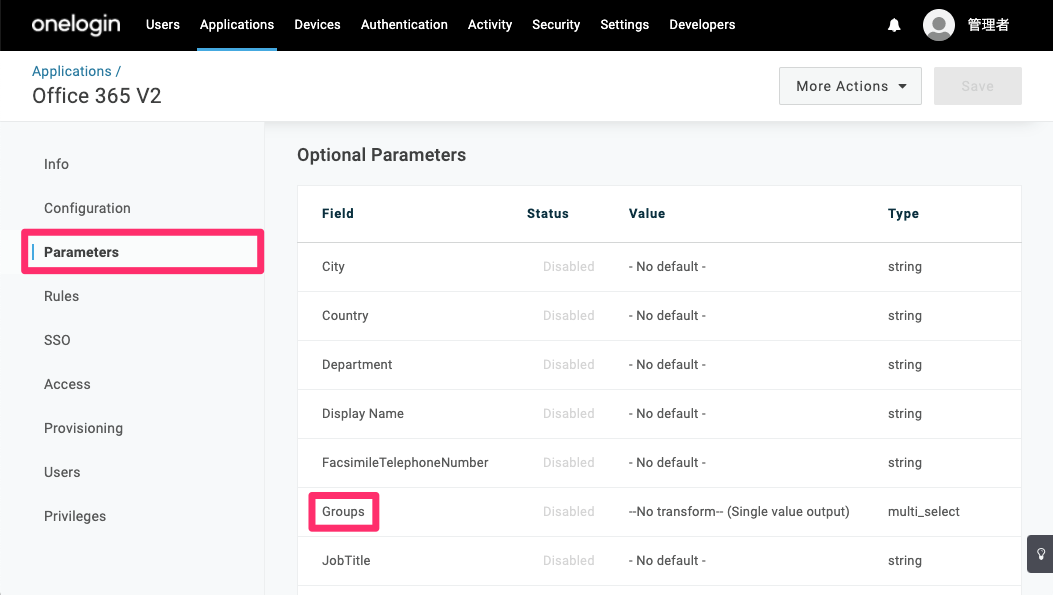Open the Department parameter row
This screenshot has height=595, width=1053.
pos(659,365)
